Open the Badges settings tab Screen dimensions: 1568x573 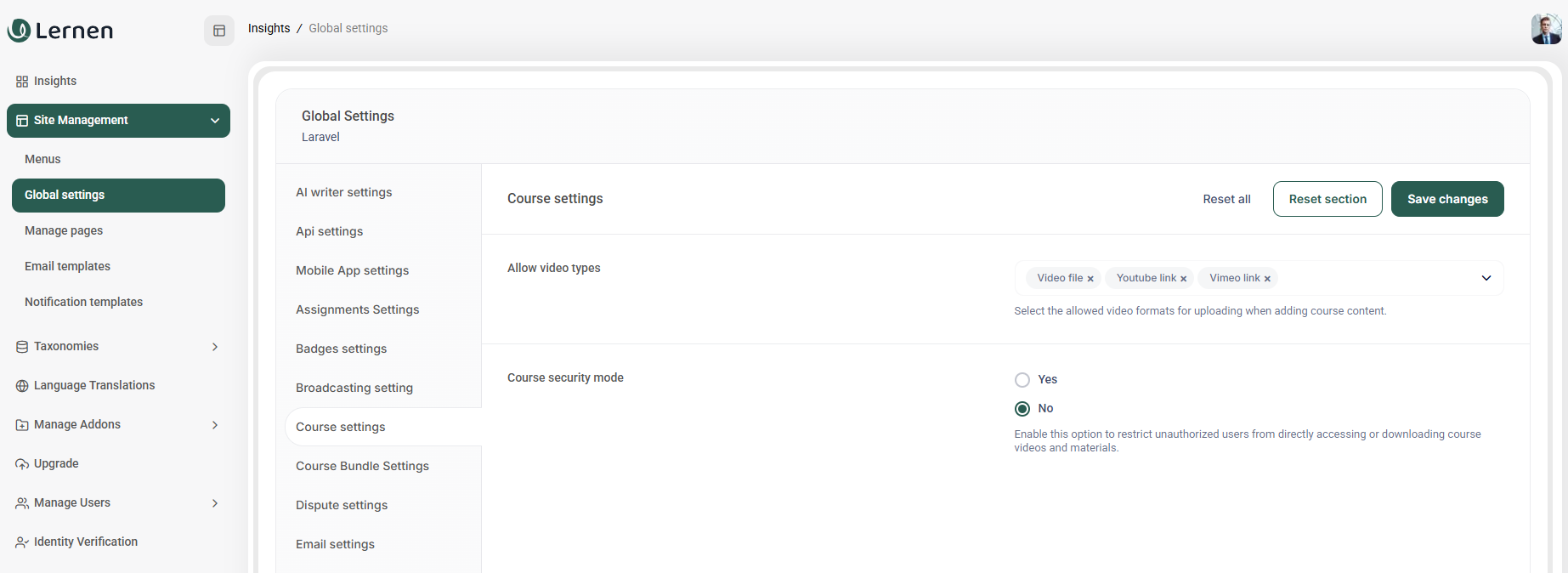(341, 349)
